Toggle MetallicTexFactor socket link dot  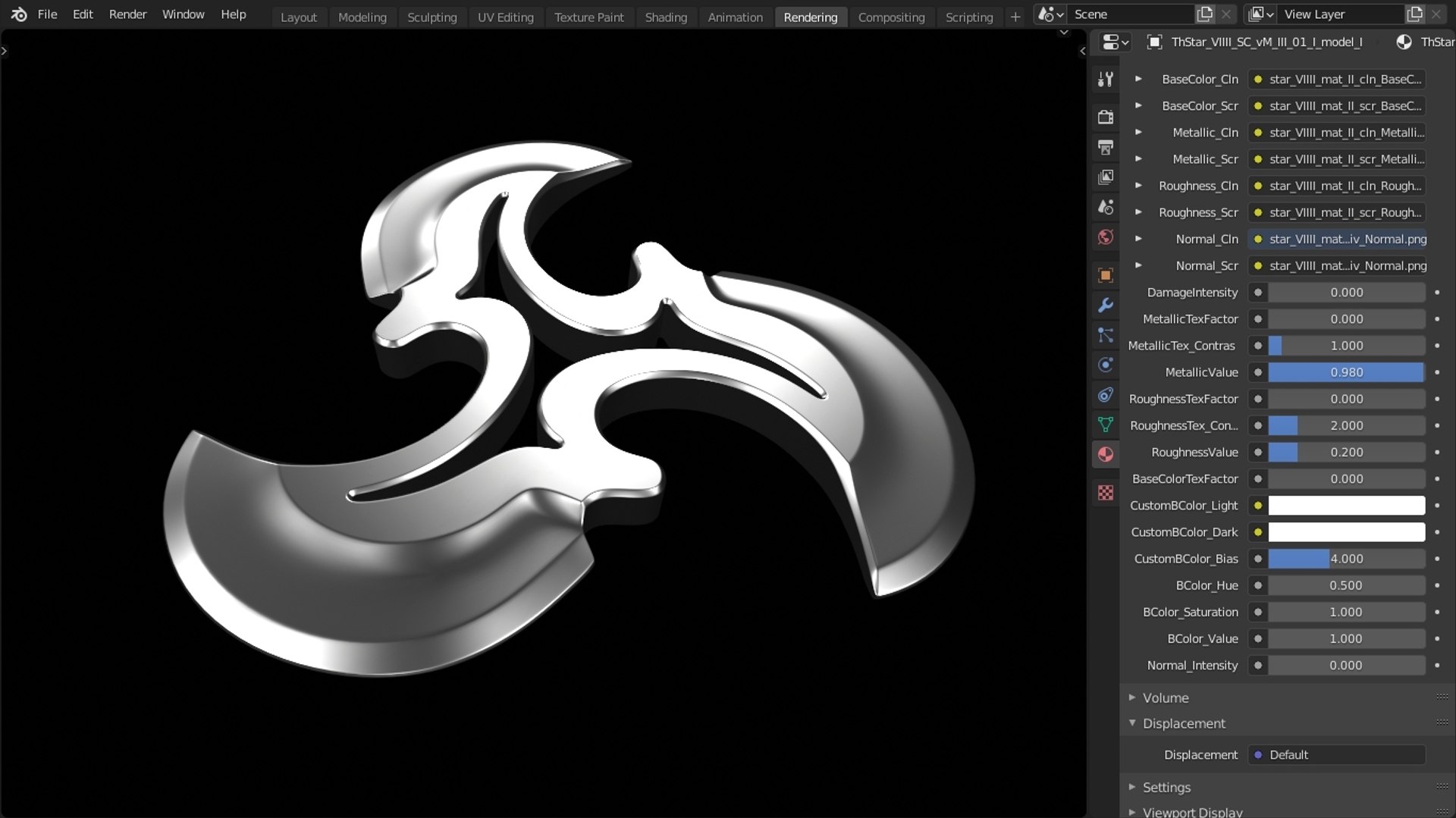(x=1258, y=319)
